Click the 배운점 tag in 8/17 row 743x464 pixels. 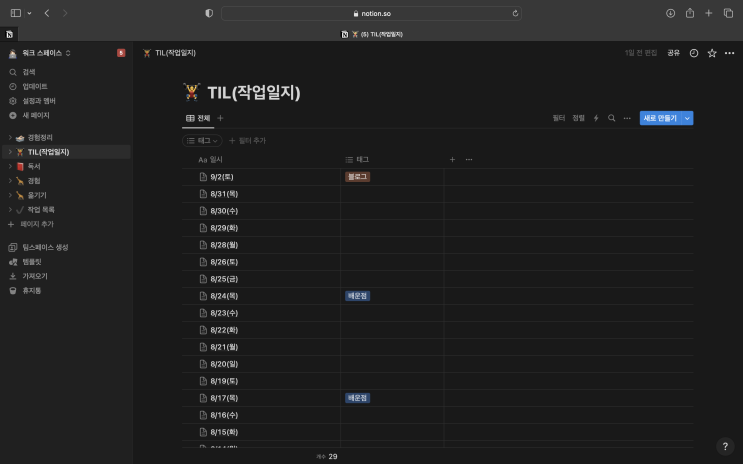(x=357, y=398)
